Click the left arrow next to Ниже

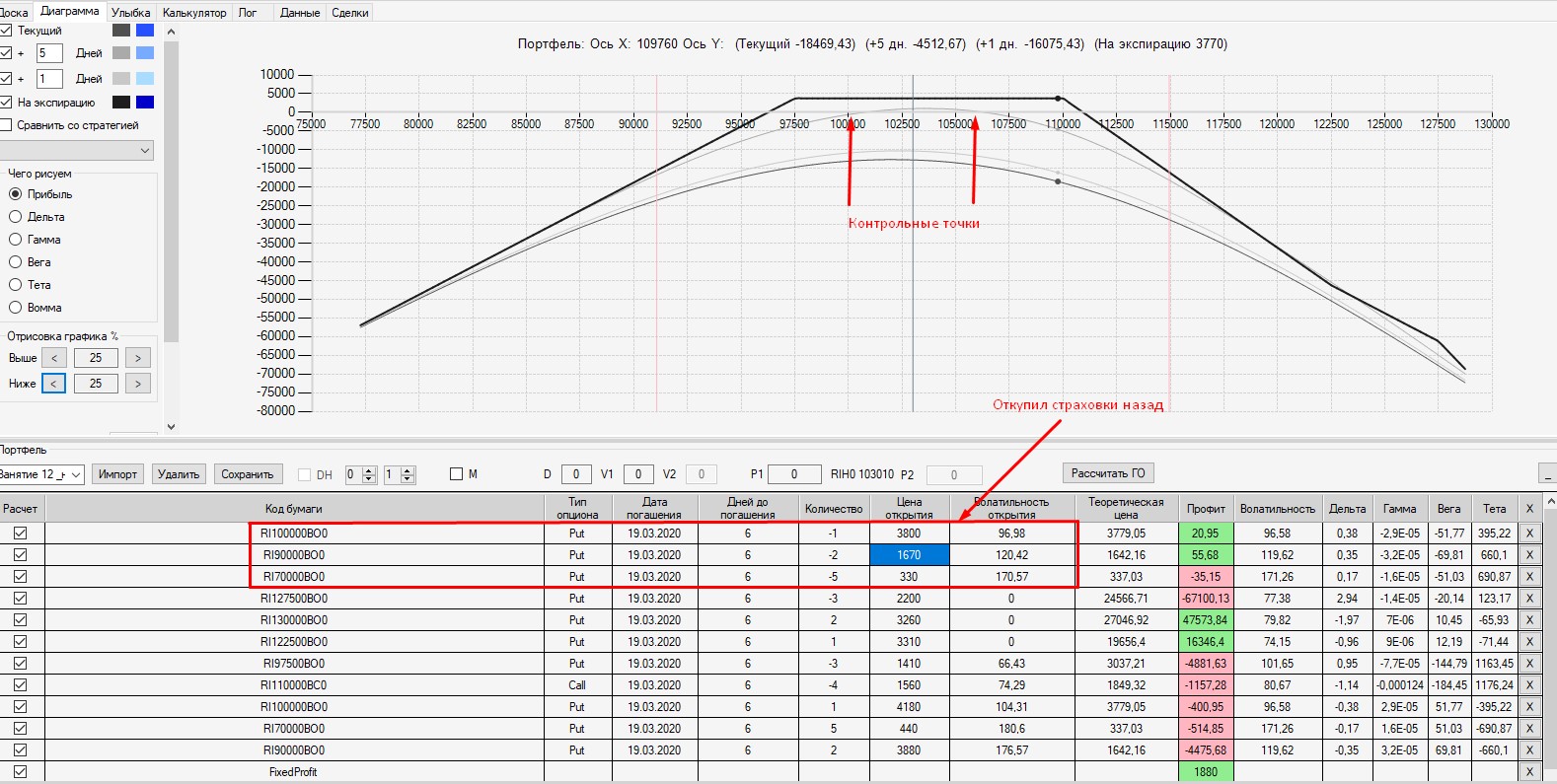click(x=54, y=384)
